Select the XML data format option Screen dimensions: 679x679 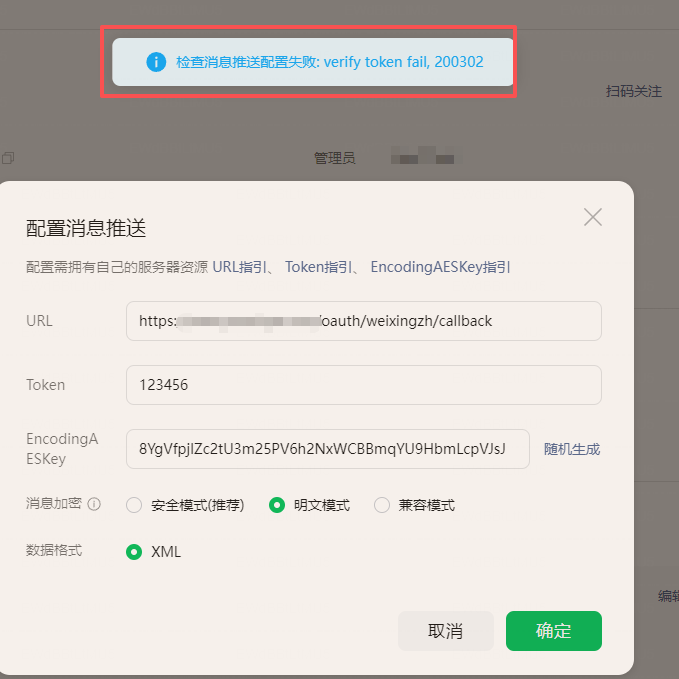pos(134,552)
